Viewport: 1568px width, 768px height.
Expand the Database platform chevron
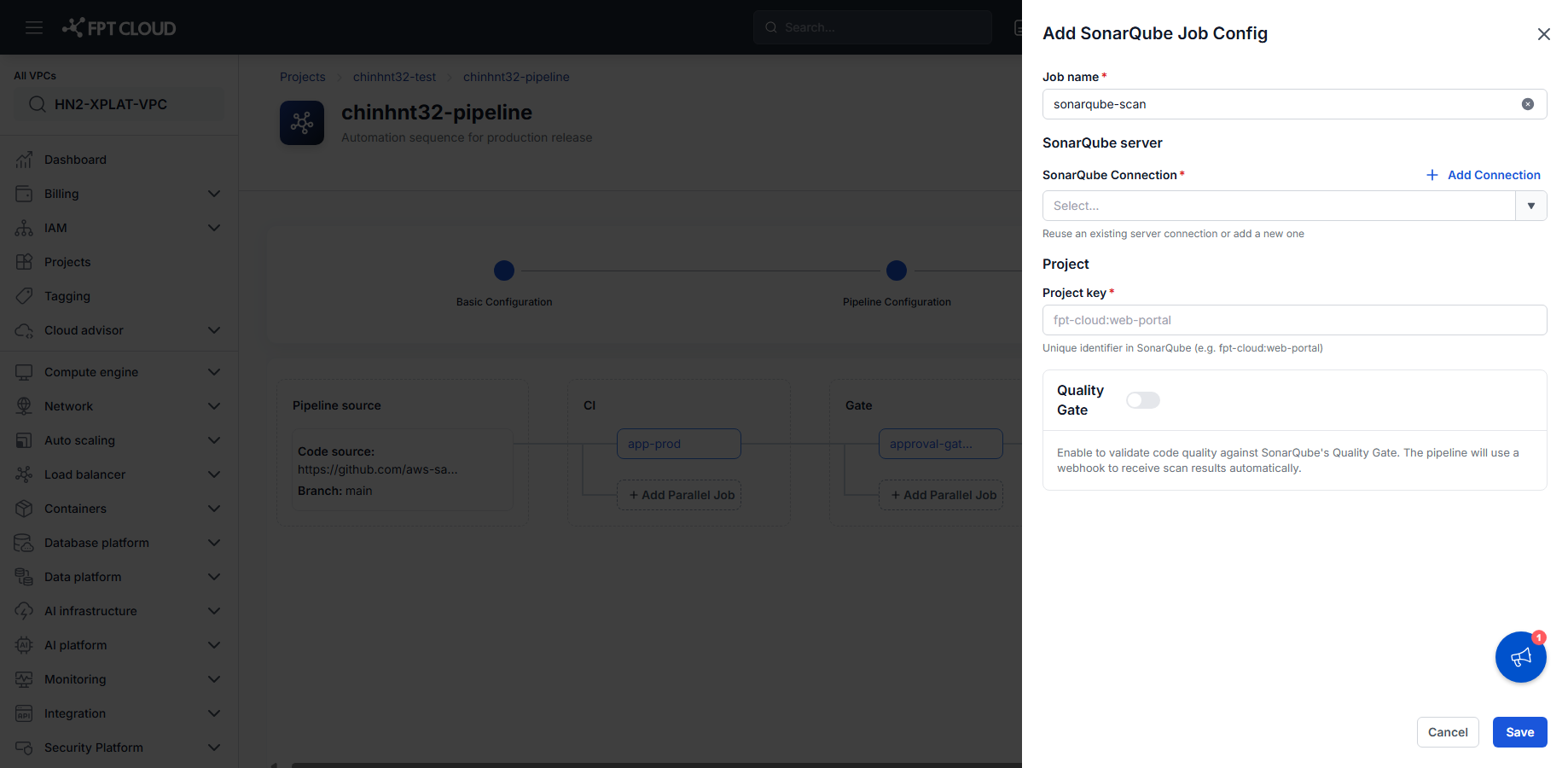(x=214, y=543)
